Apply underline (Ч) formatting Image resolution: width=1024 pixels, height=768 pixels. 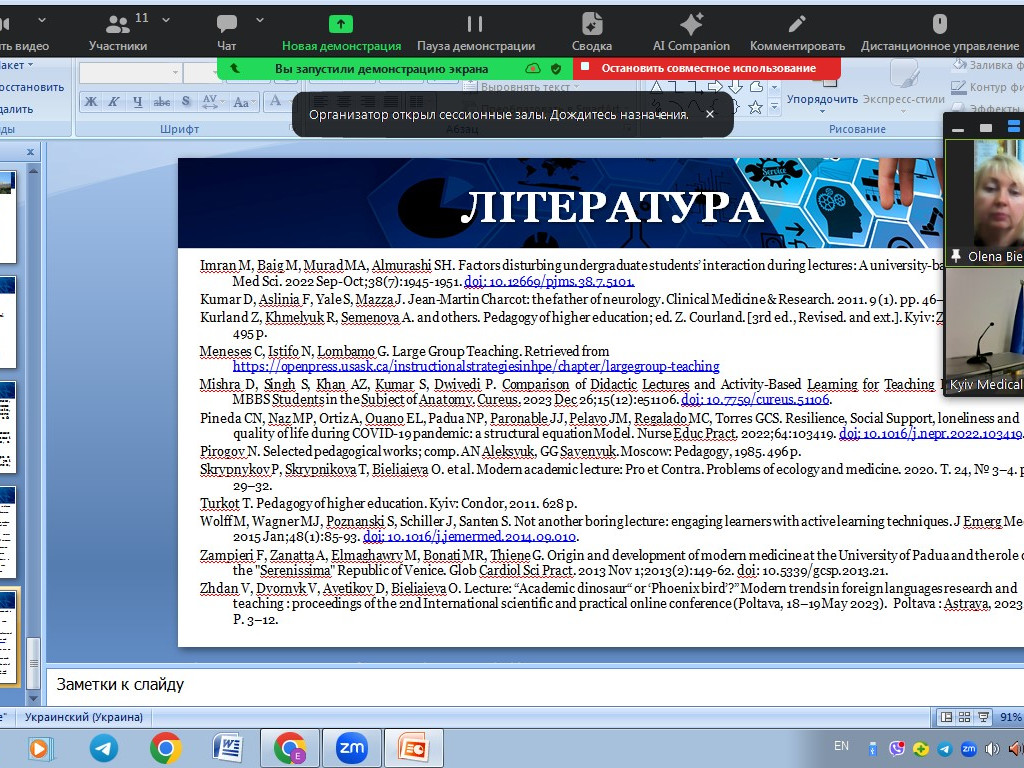click(137, 101)
